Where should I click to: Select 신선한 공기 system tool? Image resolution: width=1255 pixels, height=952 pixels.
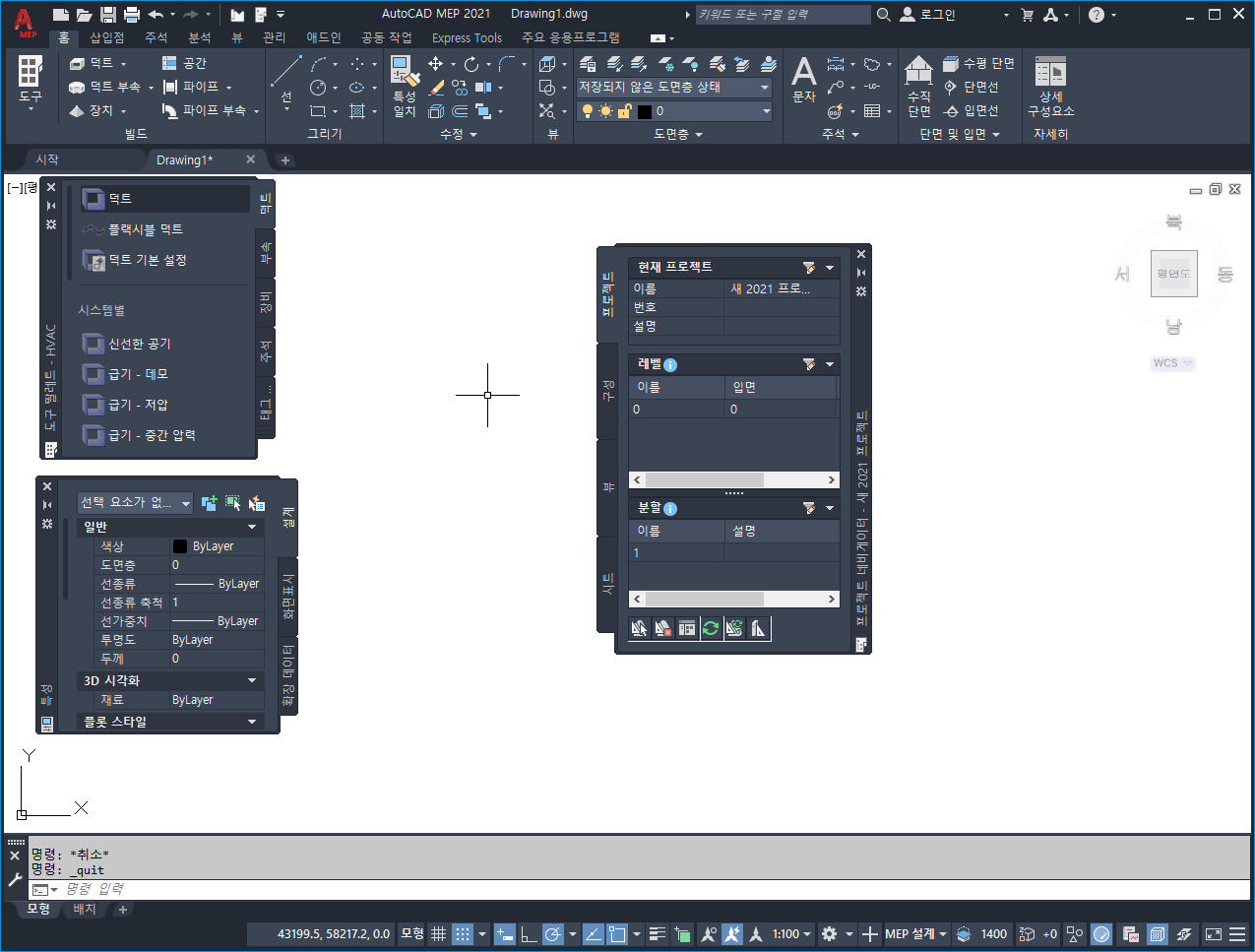click(139, 344)
